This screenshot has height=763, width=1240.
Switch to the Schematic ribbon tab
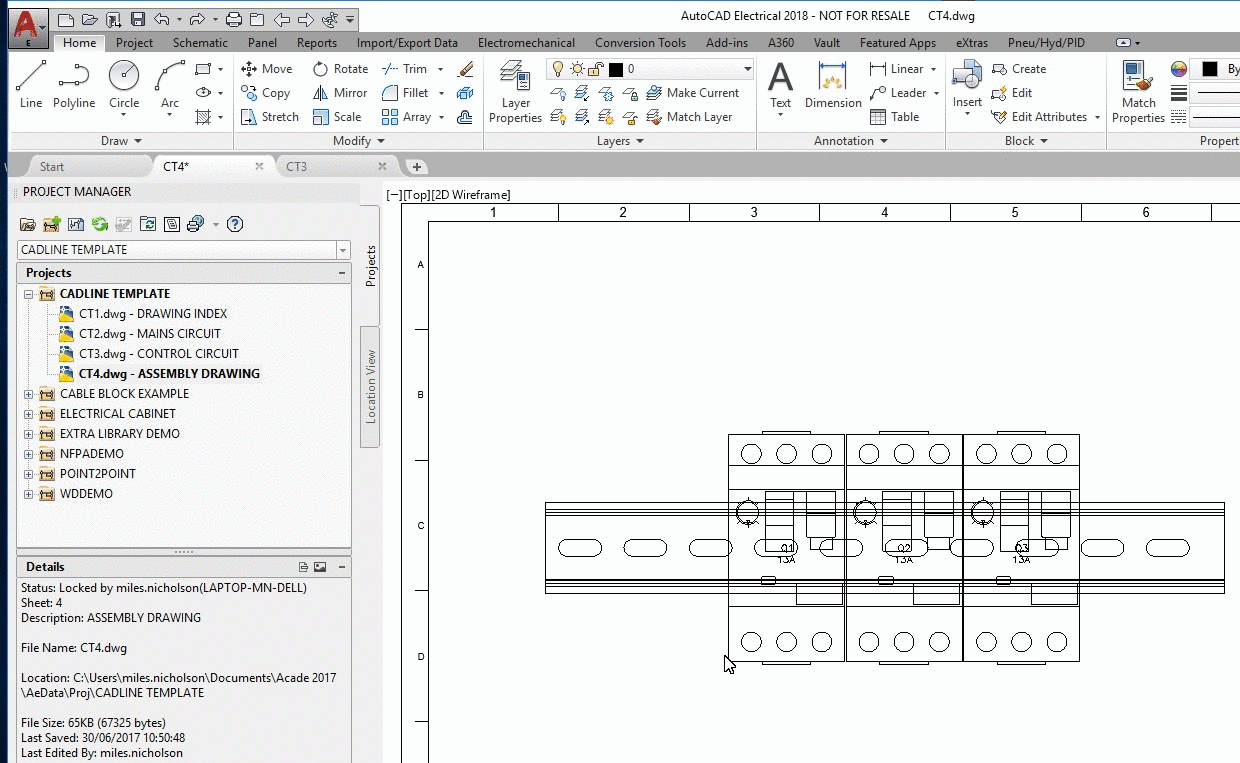pos(200,43)
